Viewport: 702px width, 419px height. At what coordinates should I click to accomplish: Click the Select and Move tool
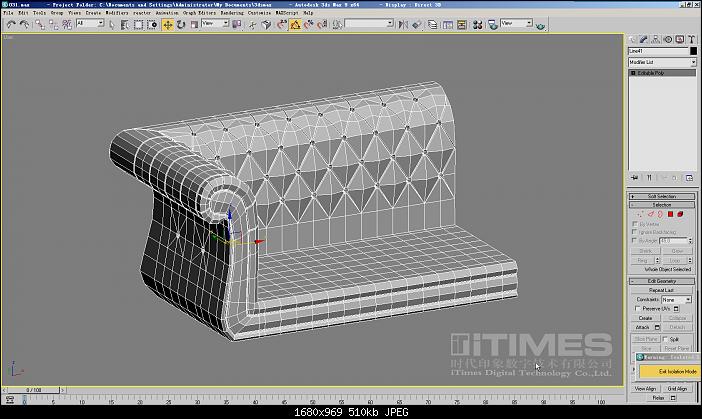point(167,23)
